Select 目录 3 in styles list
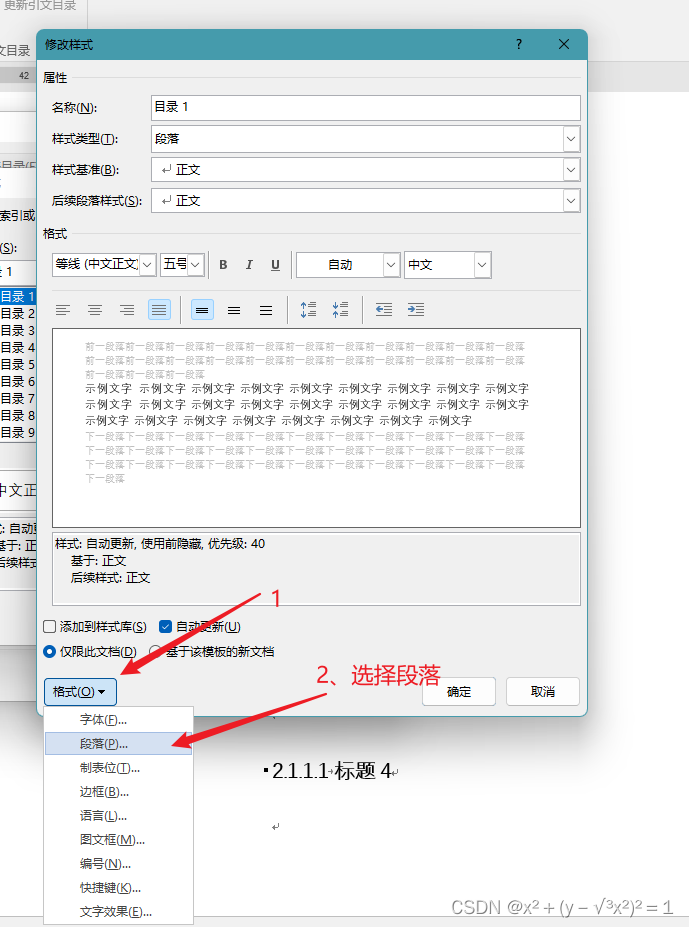This screenshot has height=927, width=689. pyautogui.click(x=18, y=330)
